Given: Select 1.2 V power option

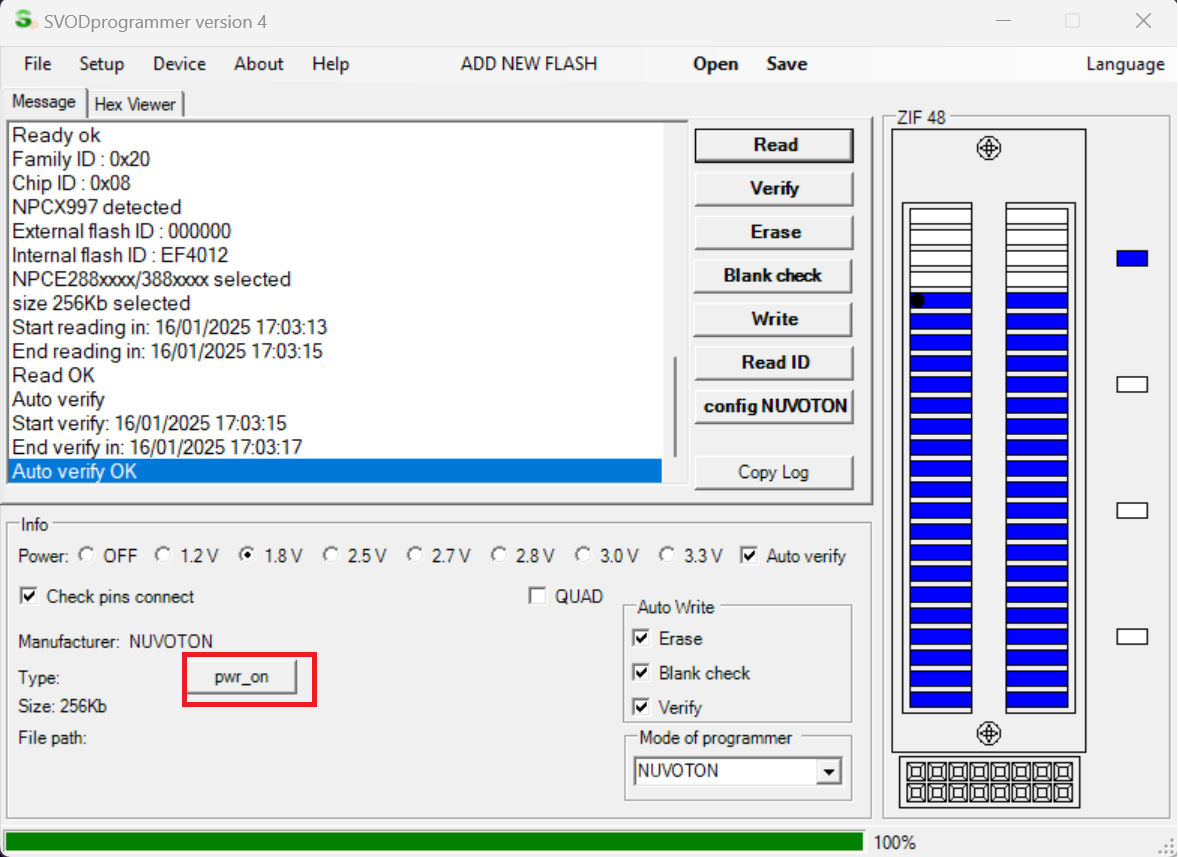Looking at the screenshot, I should pyautogui.click(x=162, y=555).
